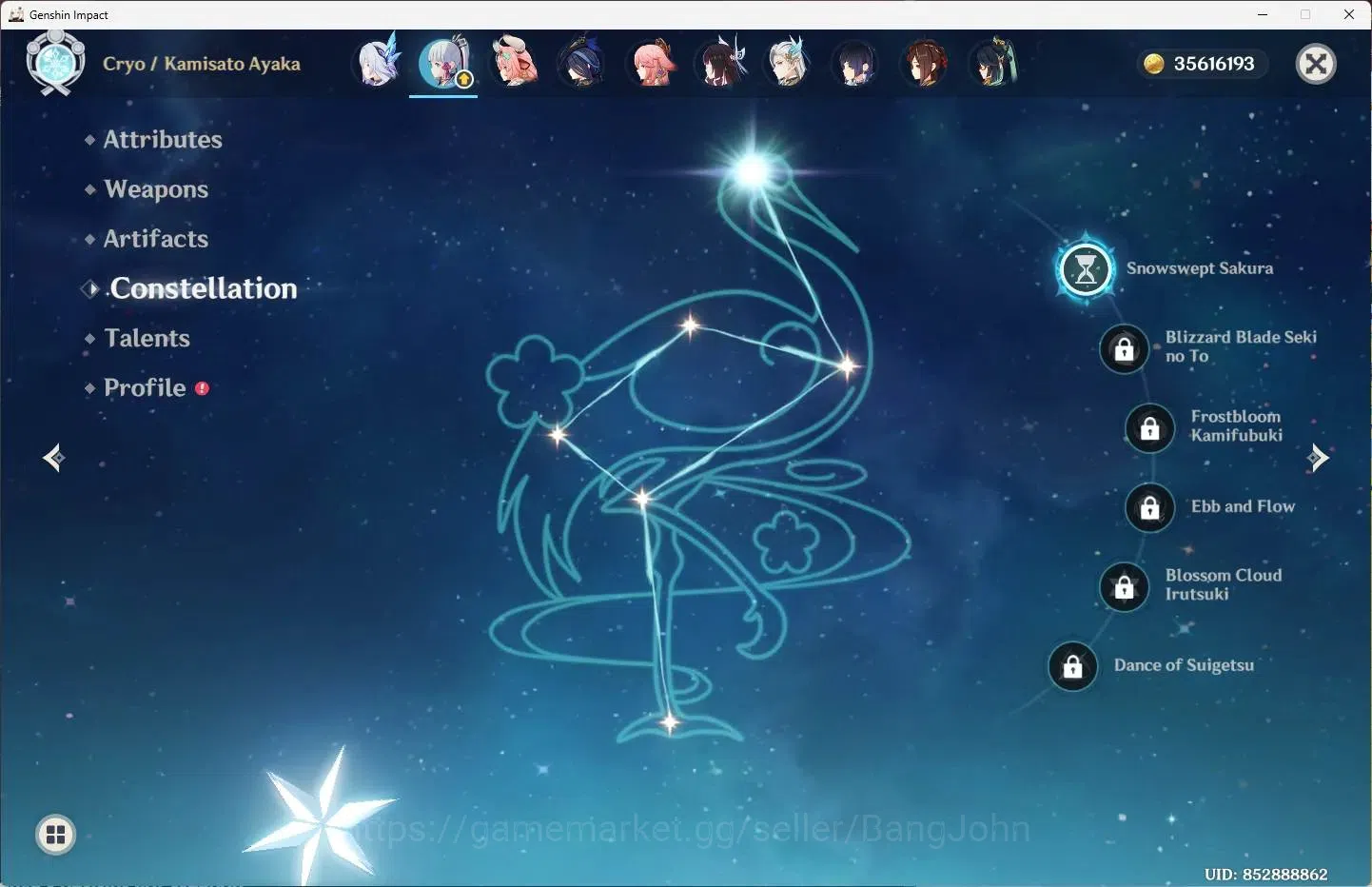The height and width of the screenshot is (887, 1372).
Task: Choose the pink-haired character portrait with white horns
Action: (x=514, y=63)
